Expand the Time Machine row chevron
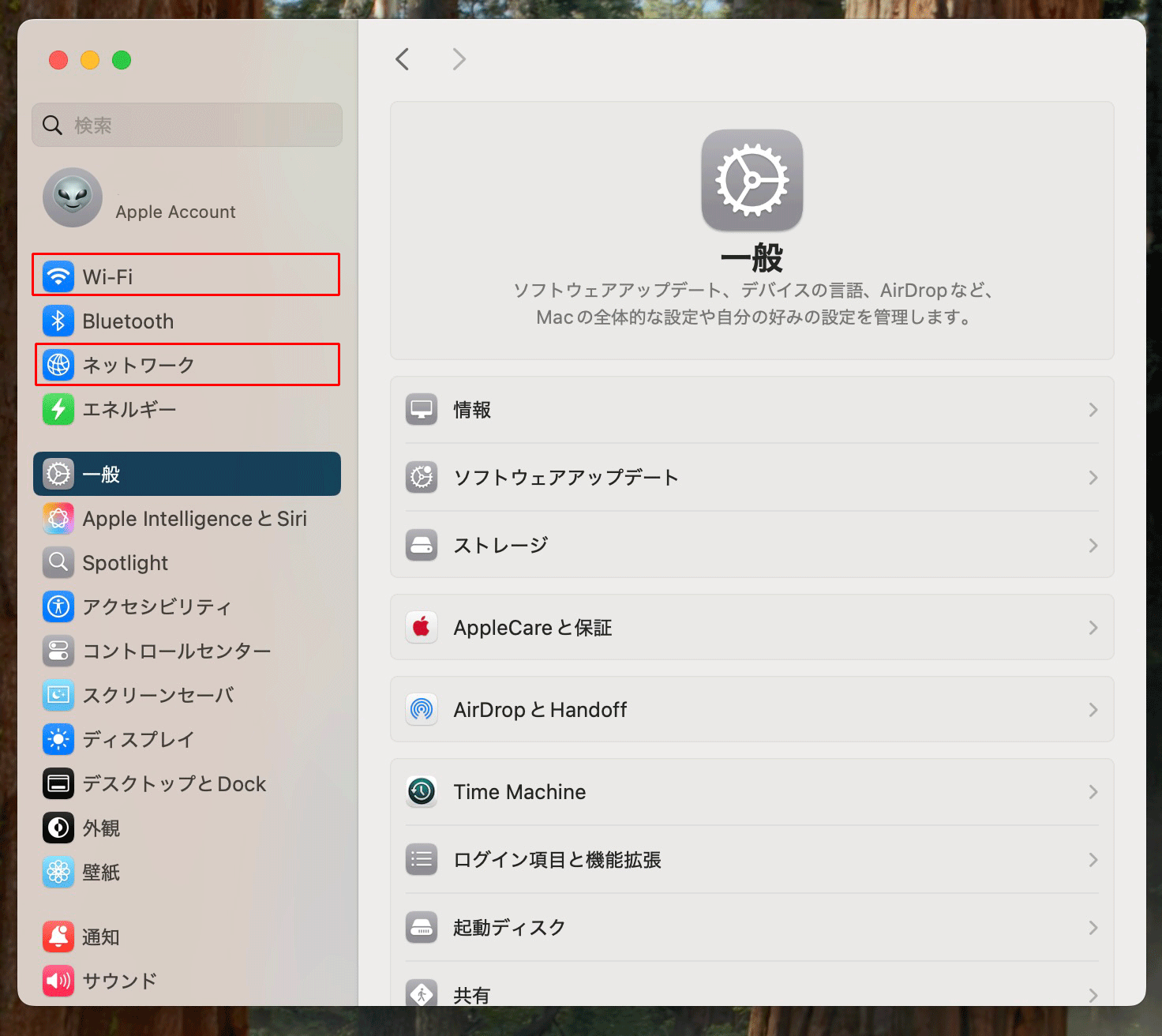Viewport: 1162px width, 1036px height. [1093, 791]
